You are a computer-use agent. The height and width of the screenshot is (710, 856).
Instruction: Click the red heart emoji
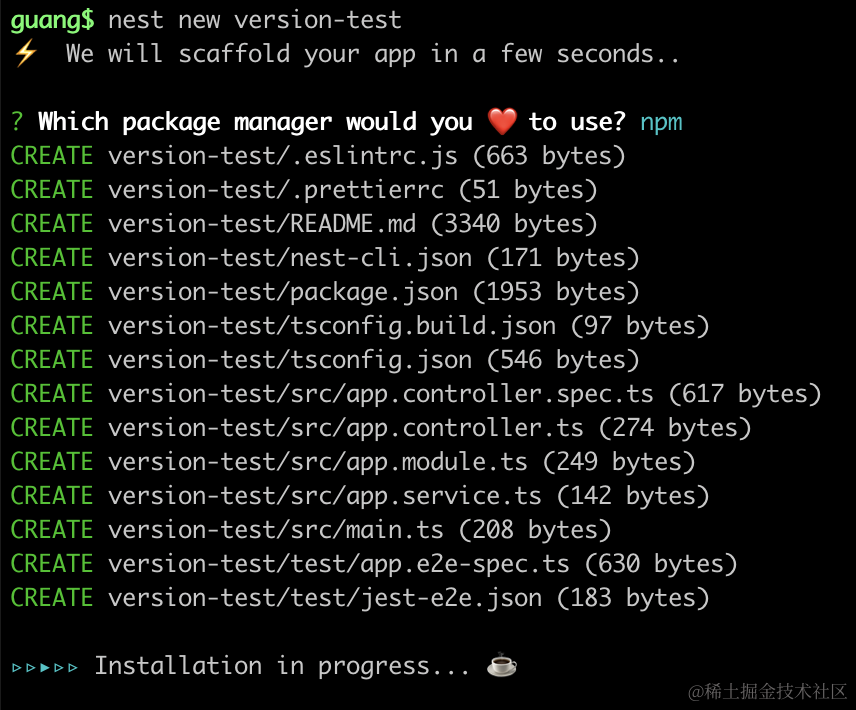[x=502, y=122]
